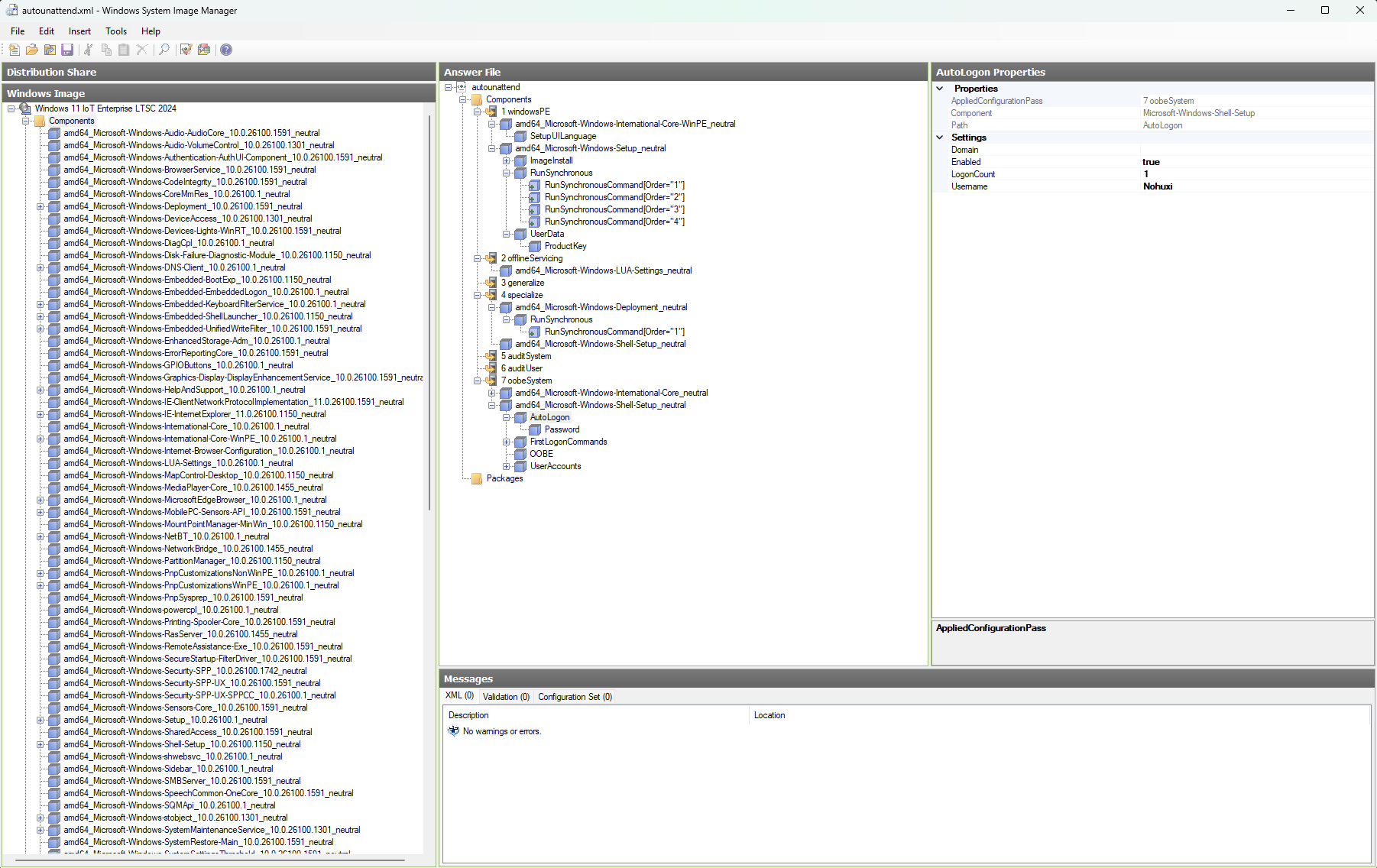Screen dimensions: 1377x868
Task: Click the 3 generalize pass icon
Action: pos(491,283)
